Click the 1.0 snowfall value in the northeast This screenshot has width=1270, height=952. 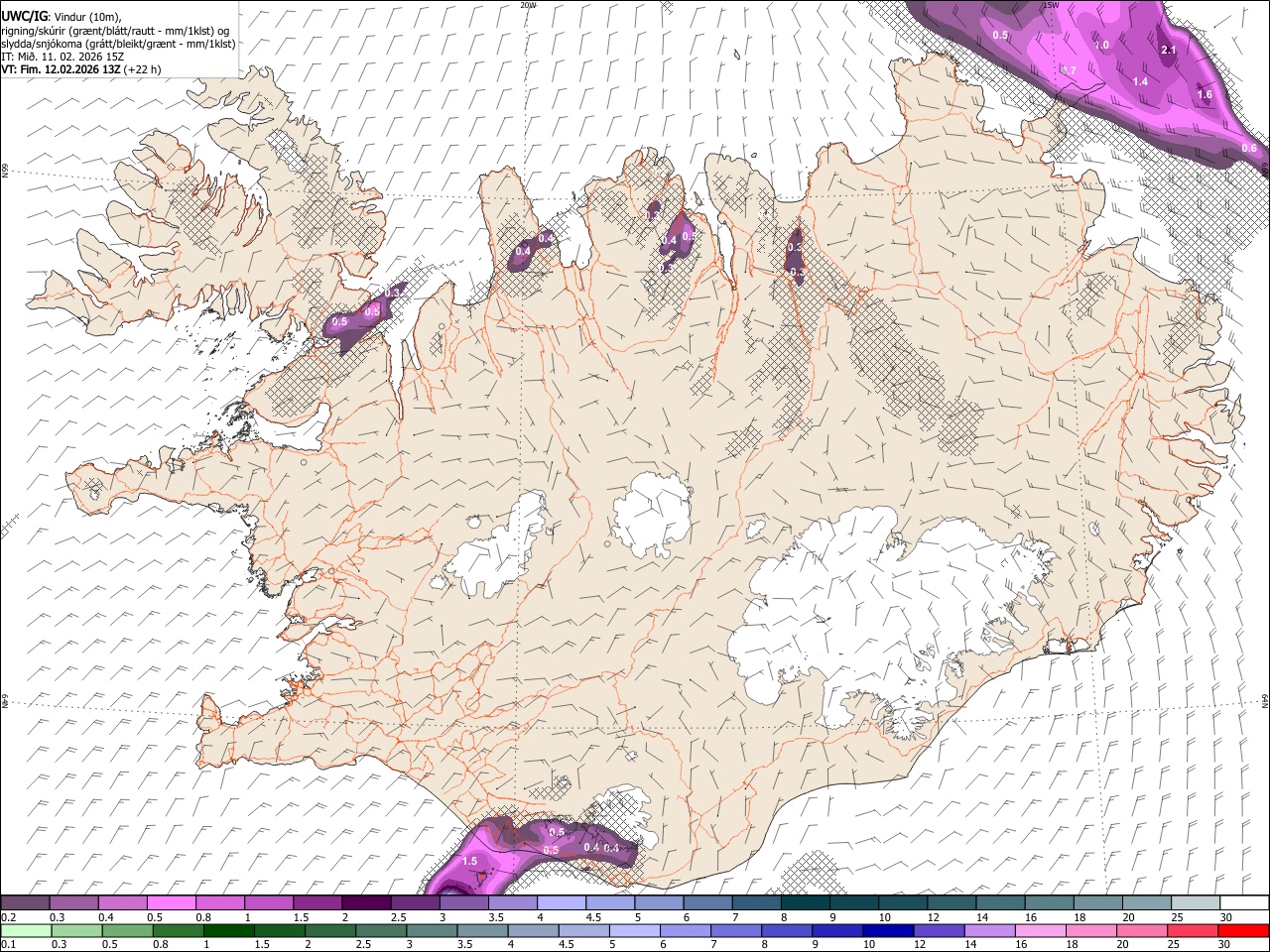1101,45
